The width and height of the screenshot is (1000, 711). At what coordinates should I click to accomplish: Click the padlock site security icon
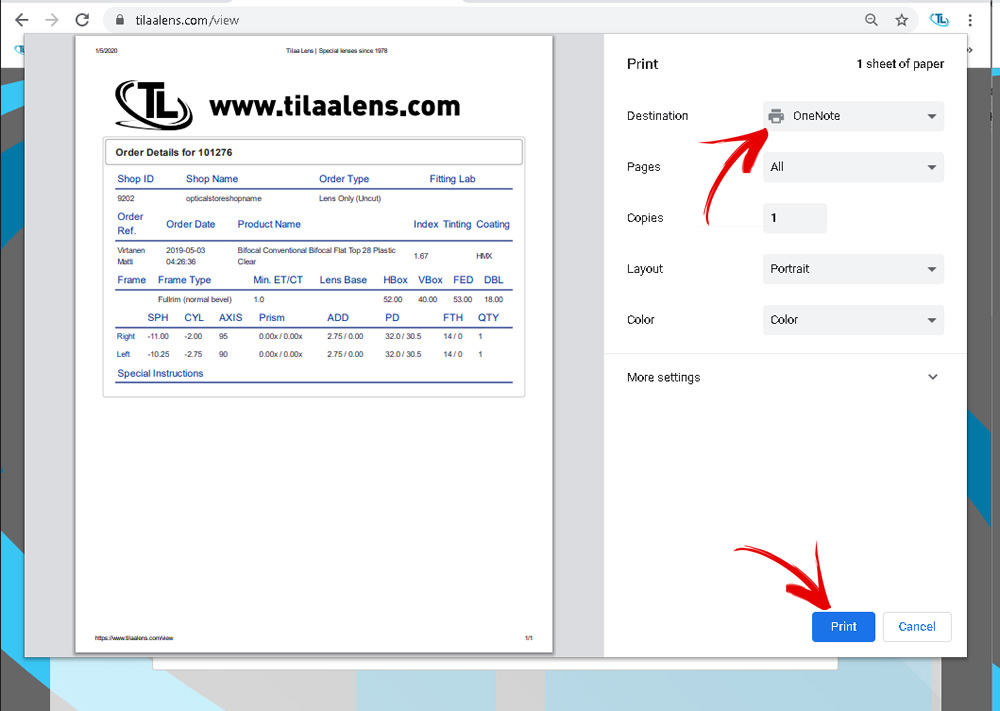pyautogui.click(x=119, y=20)
